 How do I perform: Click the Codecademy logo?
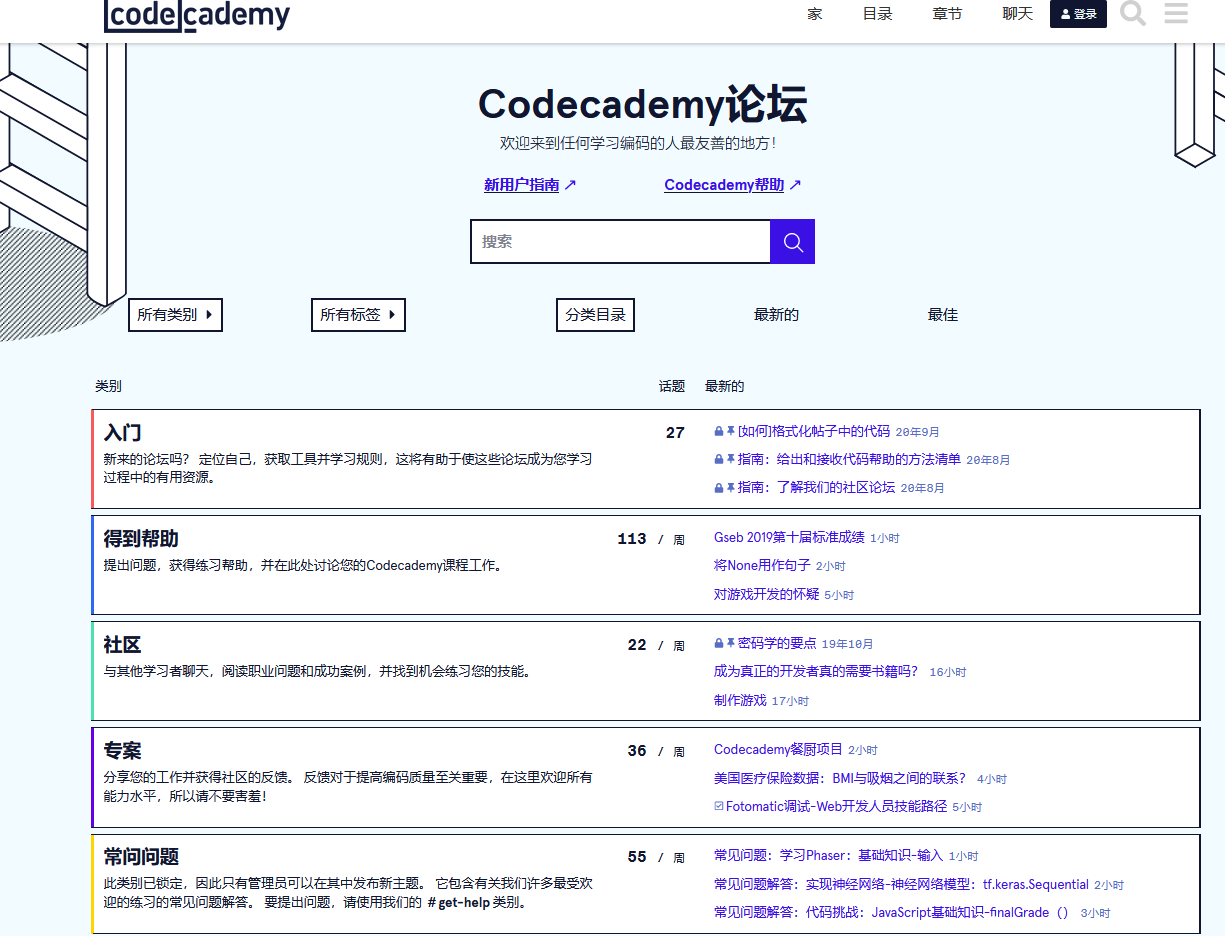click(196, 16)
